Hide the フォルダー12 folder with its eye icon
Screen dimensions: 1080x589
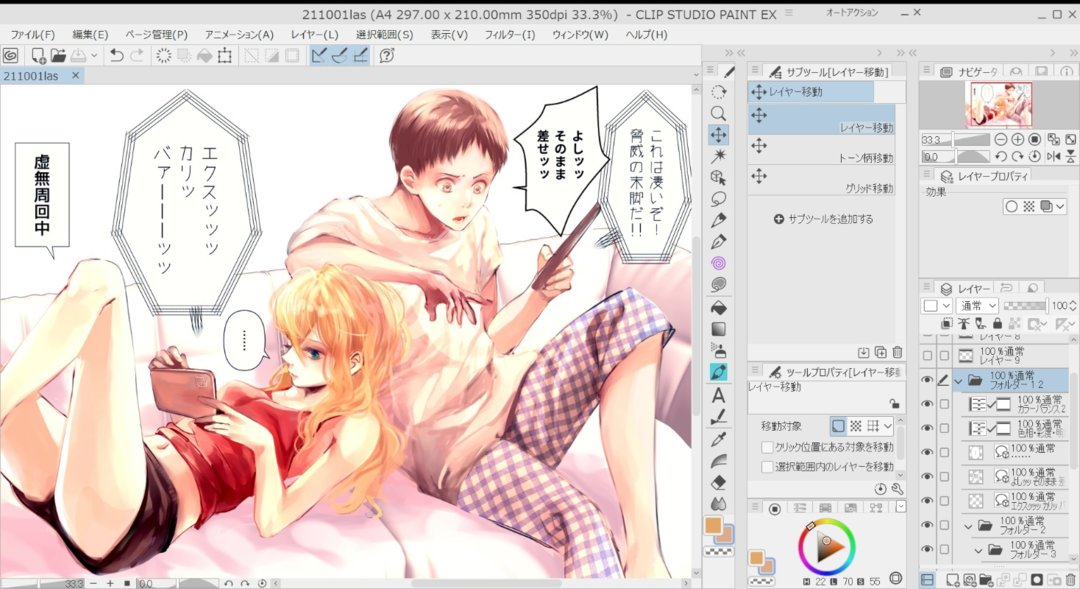coord(927,380)
